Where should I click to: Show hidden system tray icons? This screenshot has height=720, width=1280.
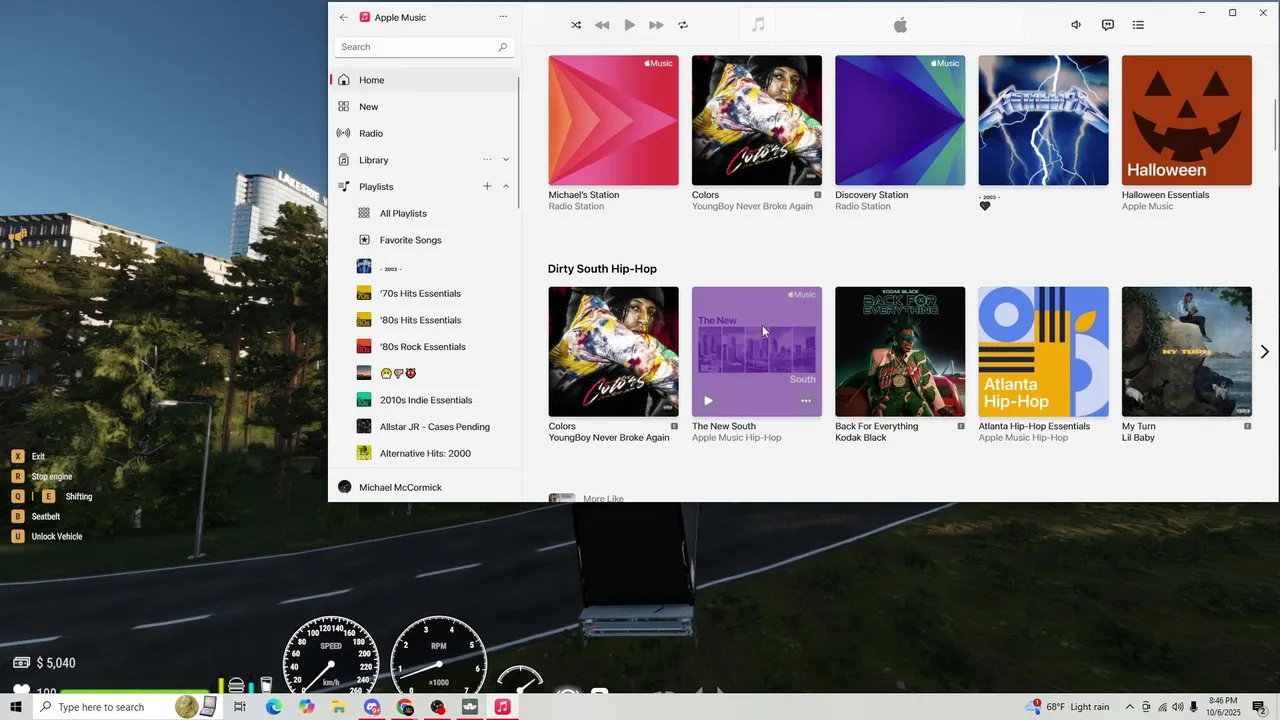(x=1130, y=707)
